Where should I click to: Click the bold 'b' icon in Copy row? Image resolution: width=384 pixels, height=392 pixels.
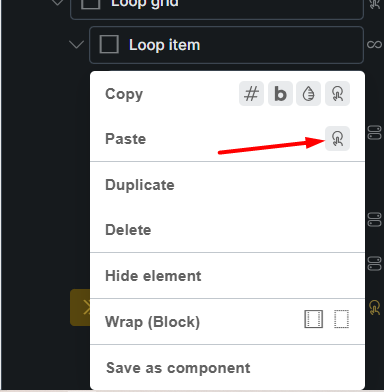(280, 94)
